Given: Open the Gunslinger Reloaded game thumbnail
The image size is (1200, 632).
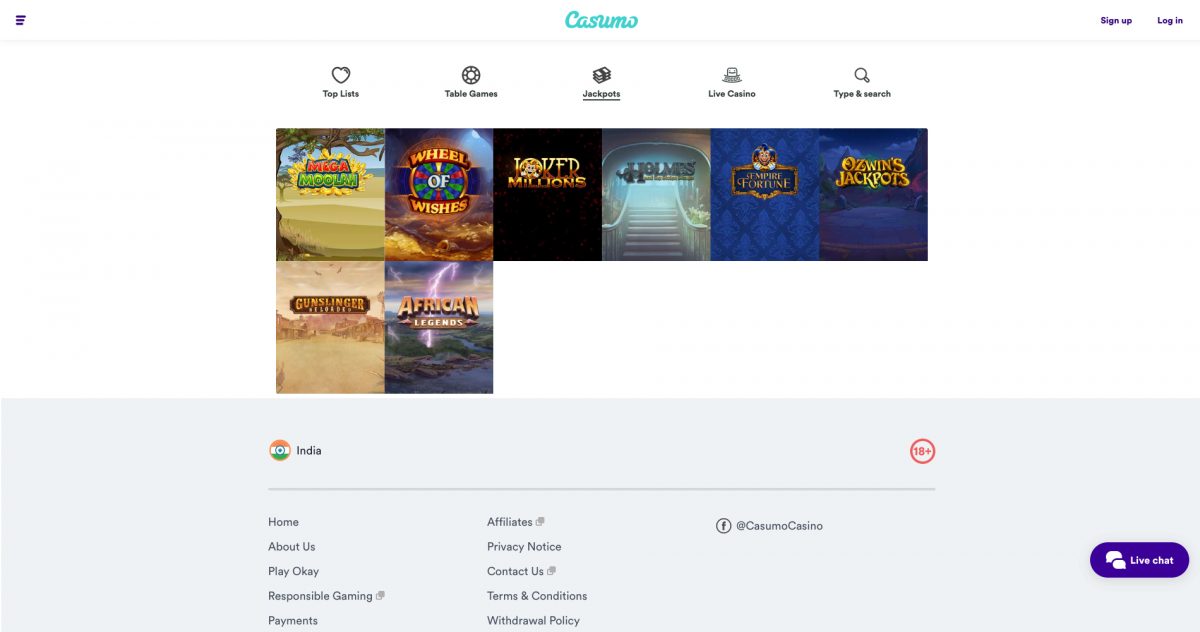Looking at the screenshot, I should pyautogui.click(x=330, y=327).
